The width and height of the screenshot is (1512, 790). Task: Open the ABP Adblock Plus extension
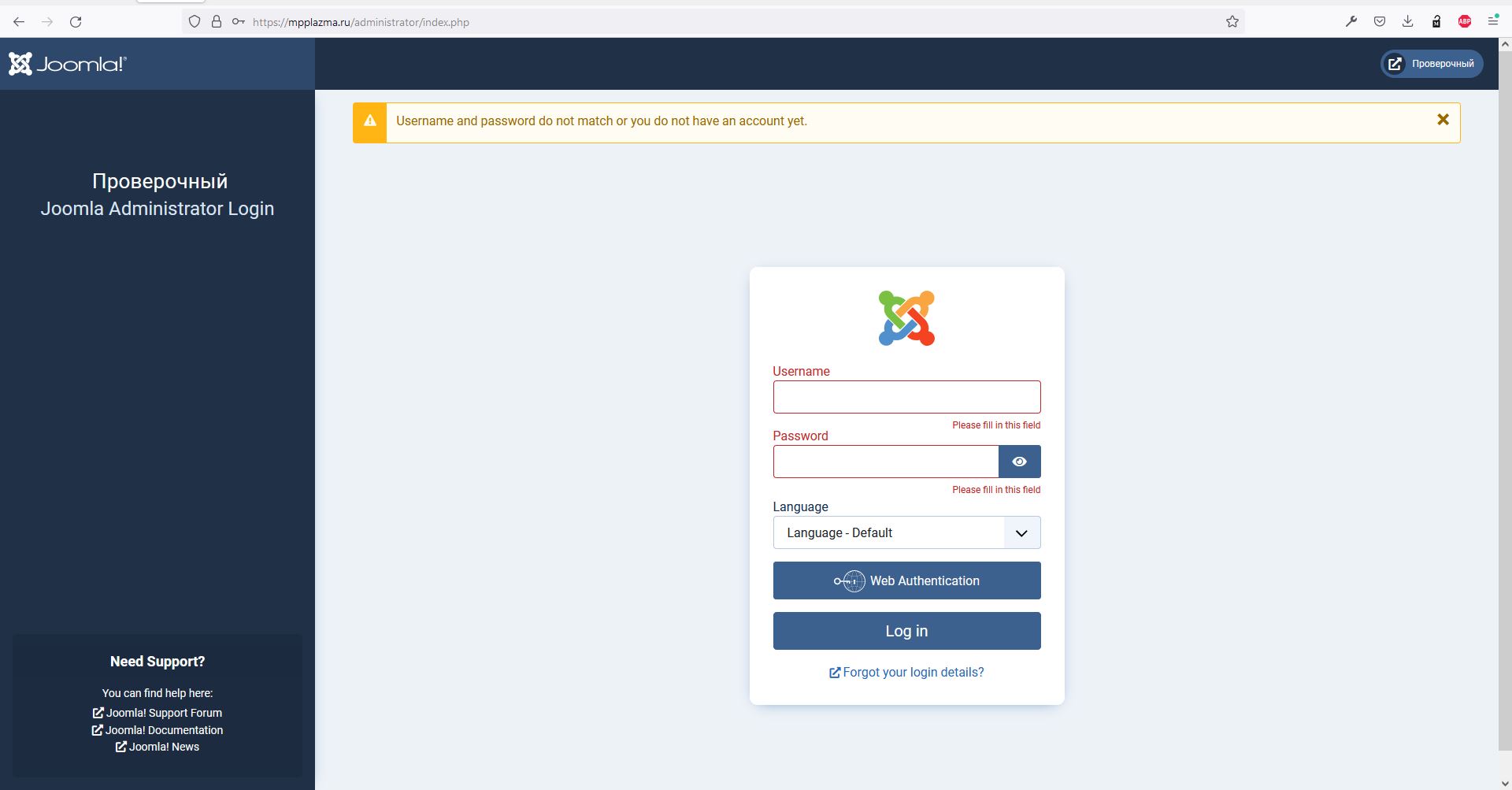(x=1465, y=22)
